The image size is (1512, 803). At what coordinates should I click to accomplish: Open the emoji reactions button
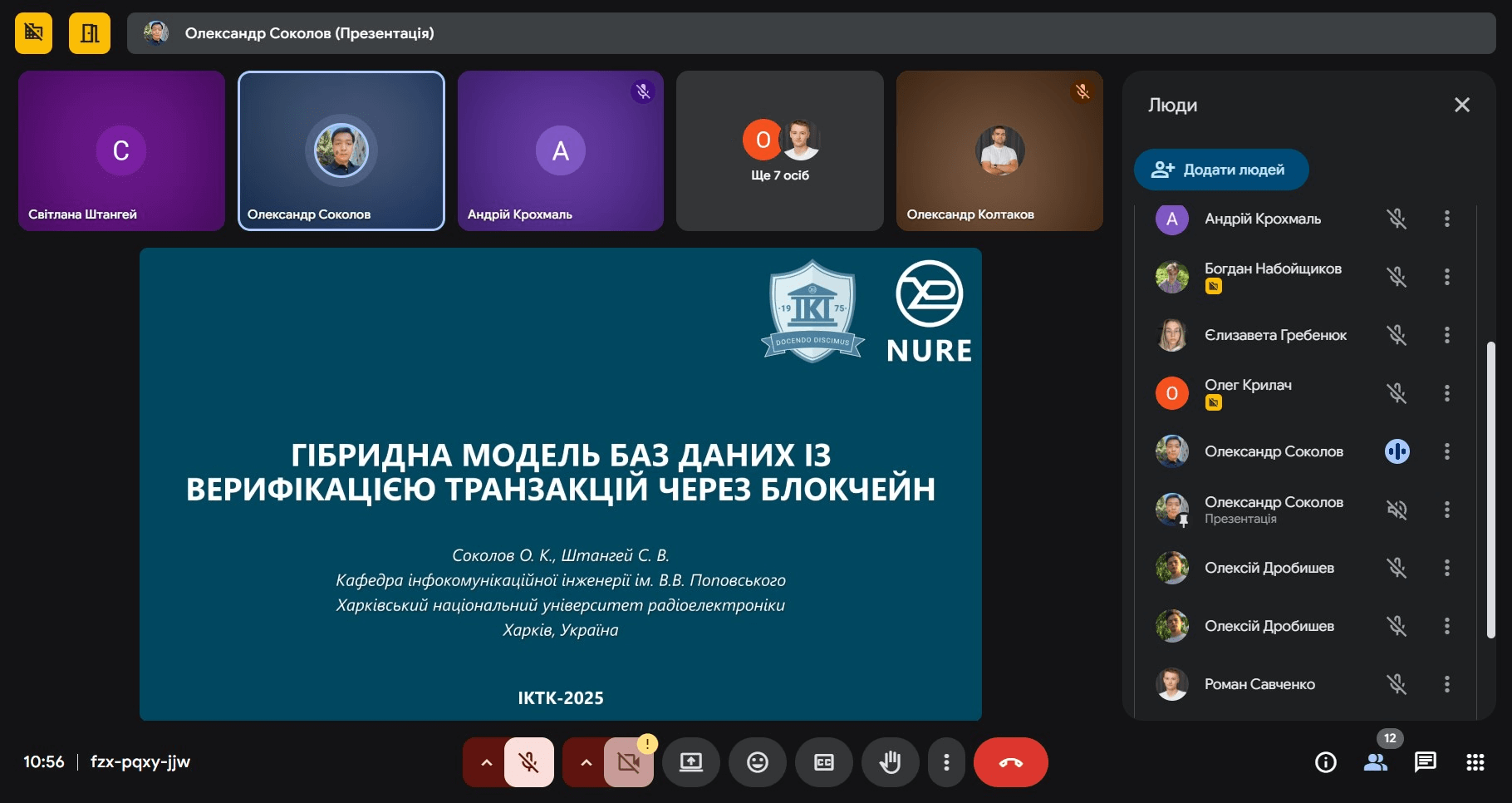(x=757, y=762)
